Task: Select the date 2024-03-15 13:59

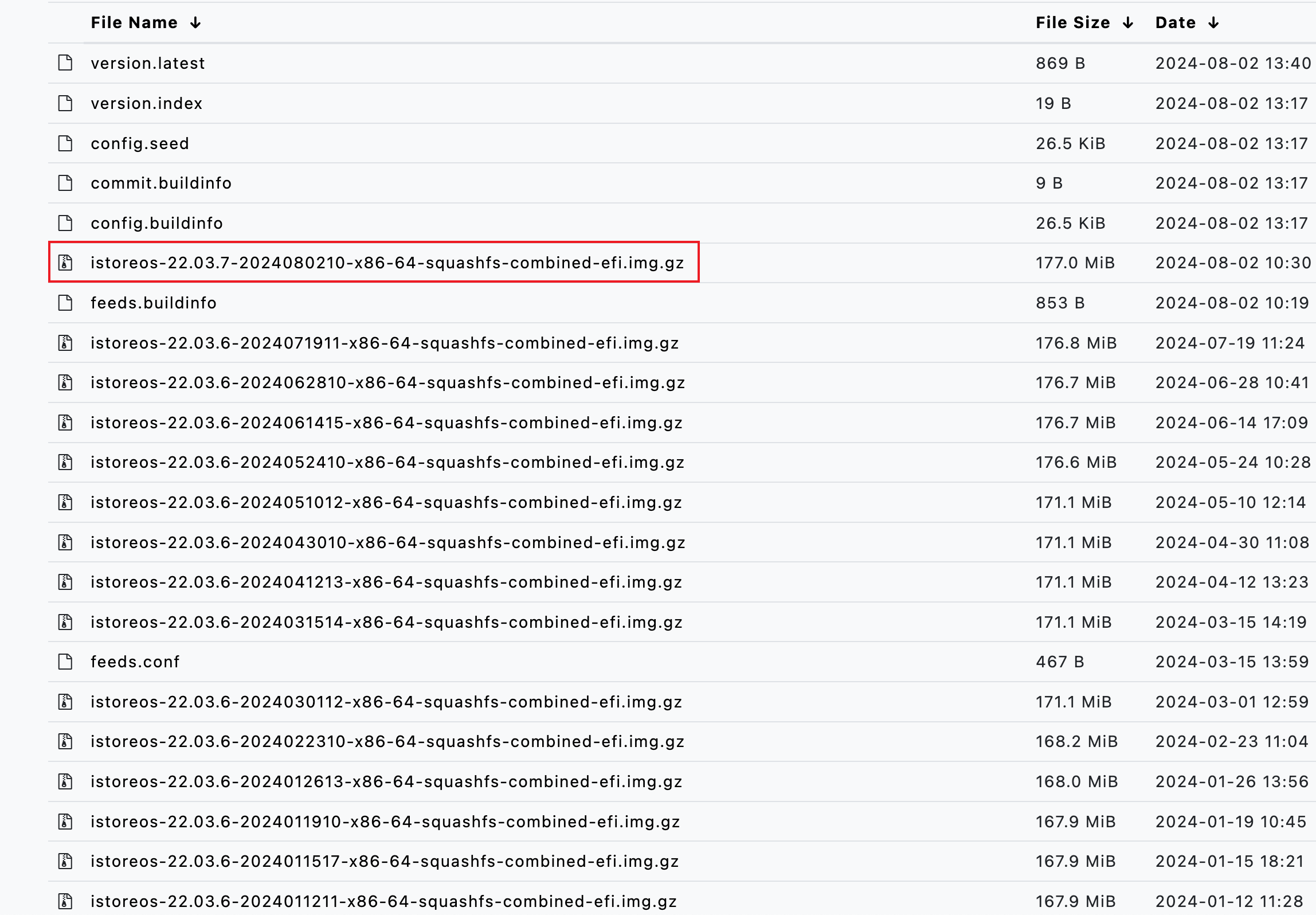Action: [x=1232, y=662]
